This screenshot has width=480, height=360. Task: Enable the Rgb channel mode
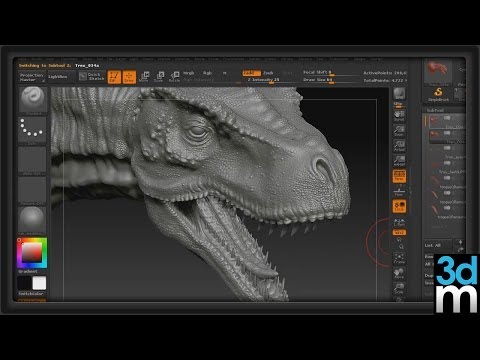coord(207,73)
